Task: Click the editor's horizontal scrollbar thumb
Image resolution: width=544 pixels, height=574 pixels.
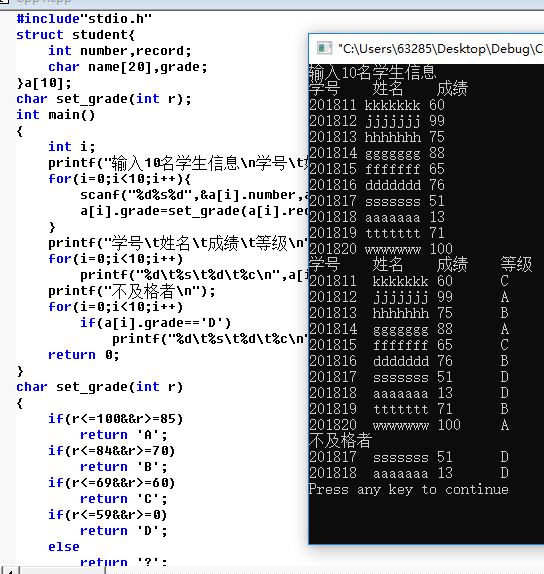Action: 63,570
